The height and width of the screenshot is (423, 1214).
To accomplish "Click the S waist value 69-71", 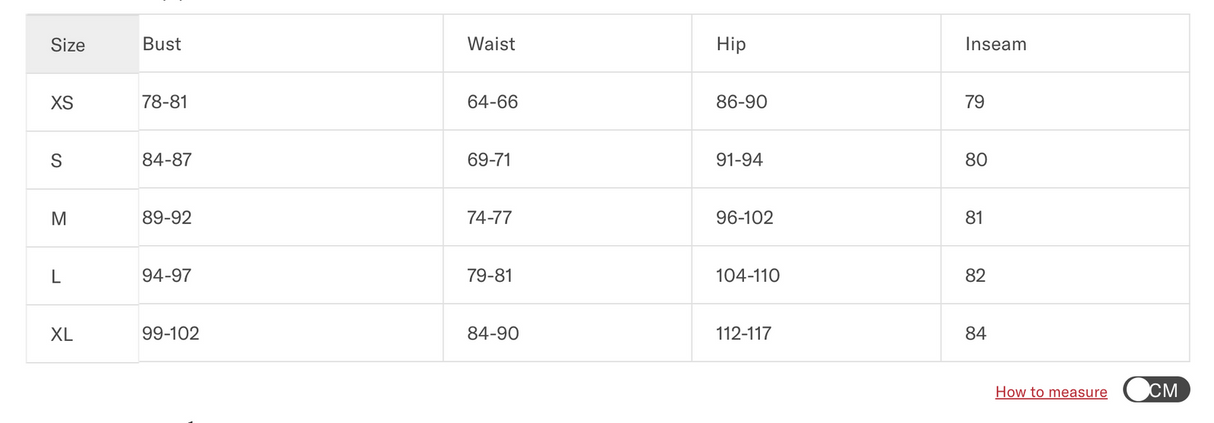I will [x=489, y=160].
